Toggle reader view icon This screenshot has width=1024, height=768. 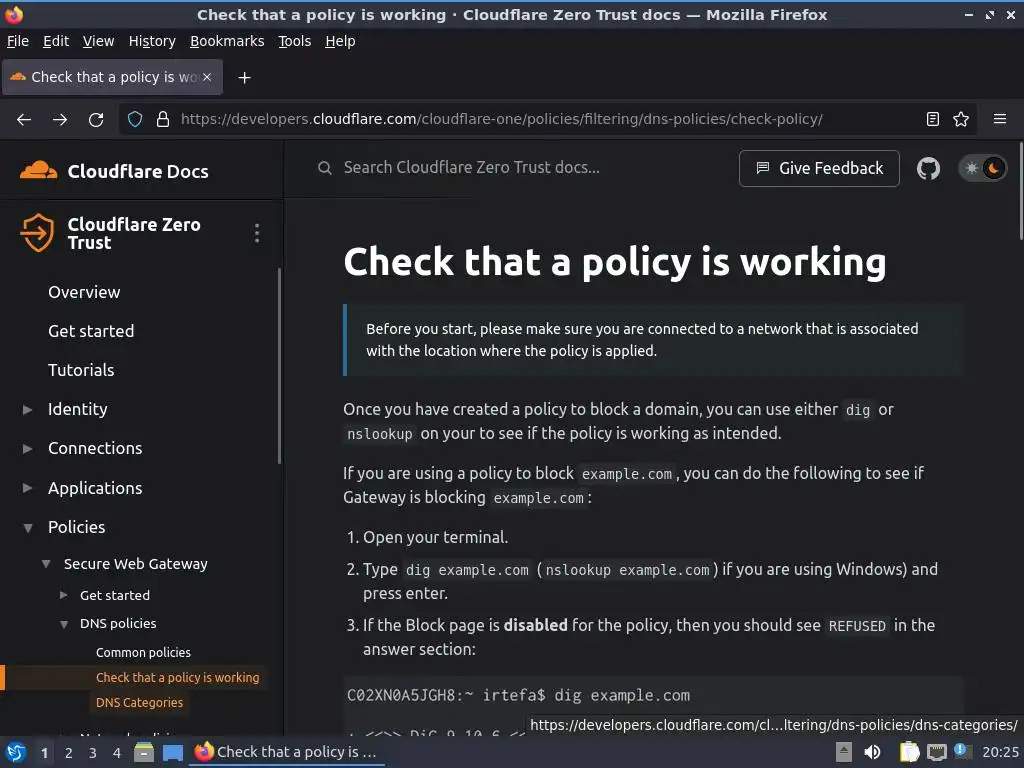click(x=933, y=119)
